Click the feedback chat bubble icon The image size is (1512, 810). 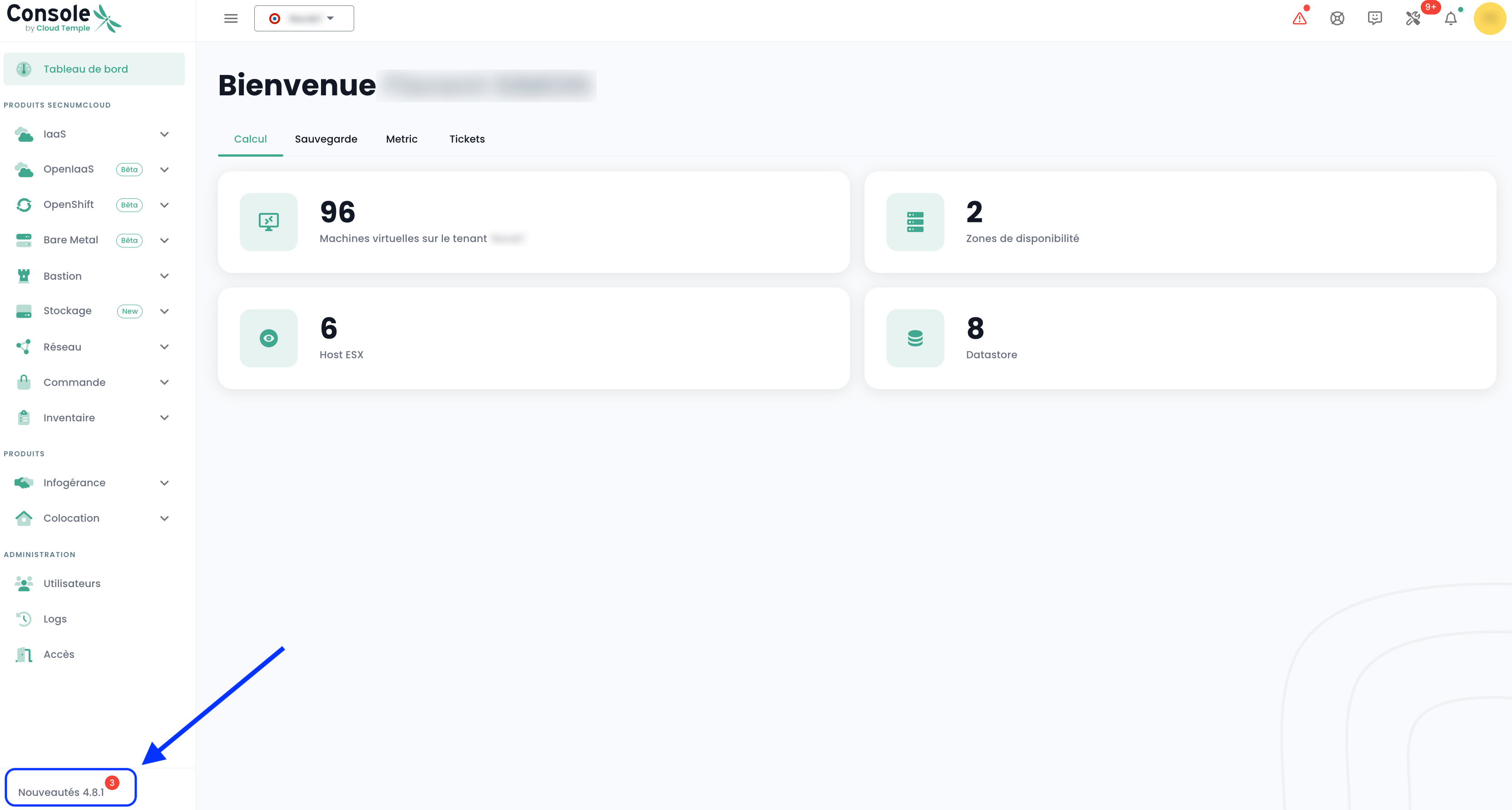[x=1375, y=19]
